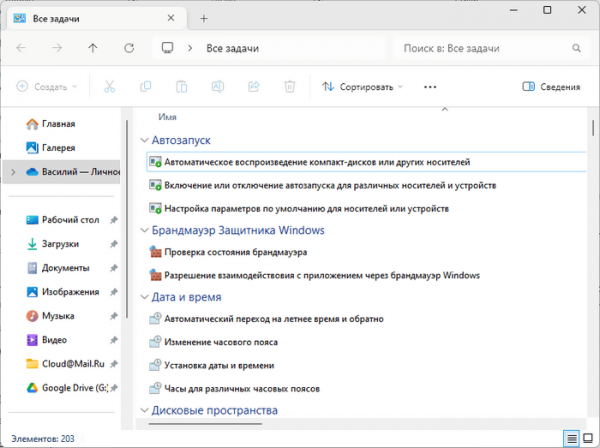Unpin Документы via its pin icon
The width and height of the screenshot is (600, 448).
(114, 268)
